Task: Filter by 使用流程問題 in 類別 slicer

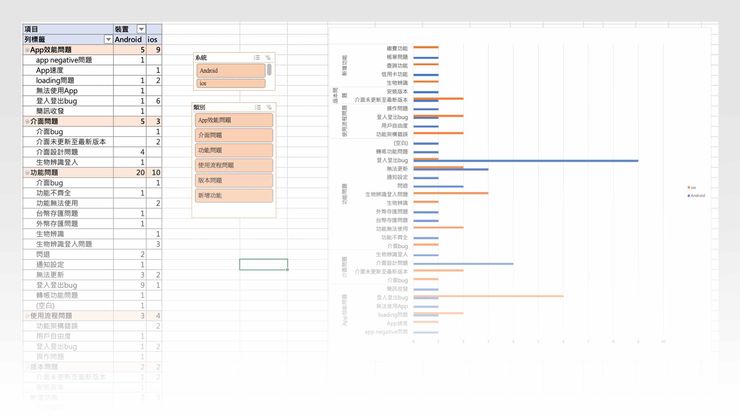Action: tap(234, 165)
